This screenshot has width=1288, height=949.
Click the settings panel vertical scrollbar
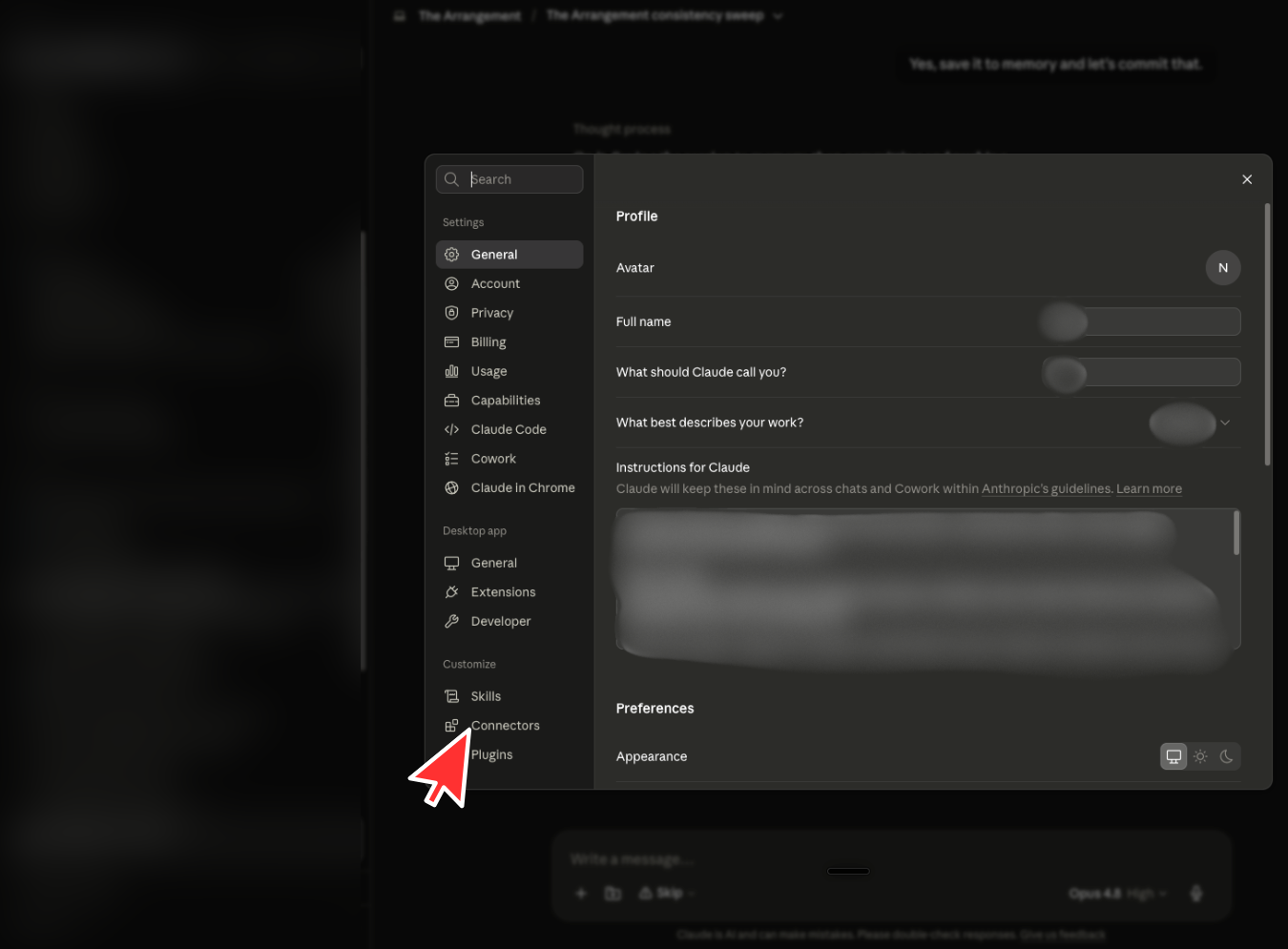[1267, 334]
